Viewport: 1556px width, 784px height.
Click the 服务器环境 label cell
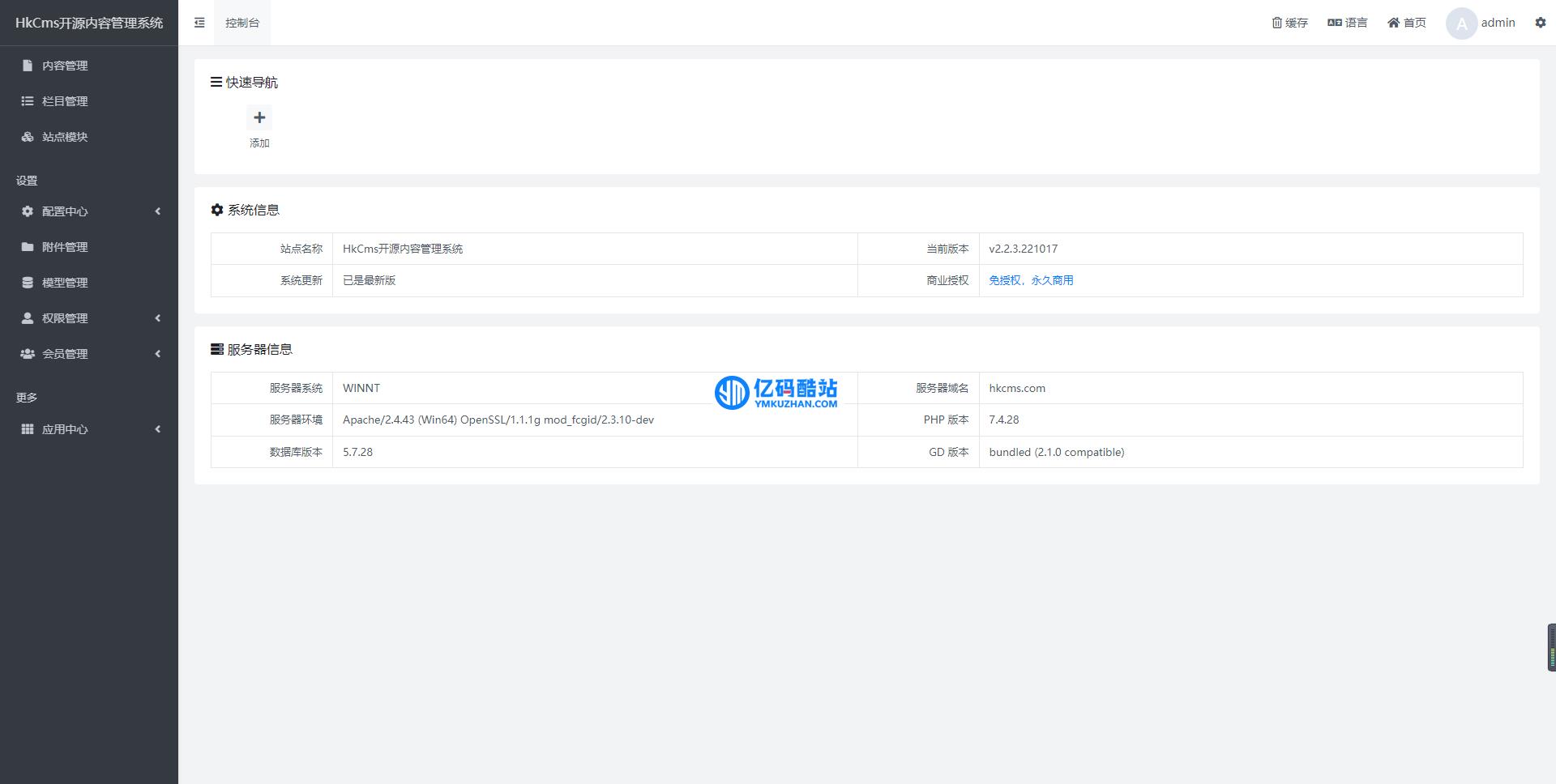(x=272, y=420)
